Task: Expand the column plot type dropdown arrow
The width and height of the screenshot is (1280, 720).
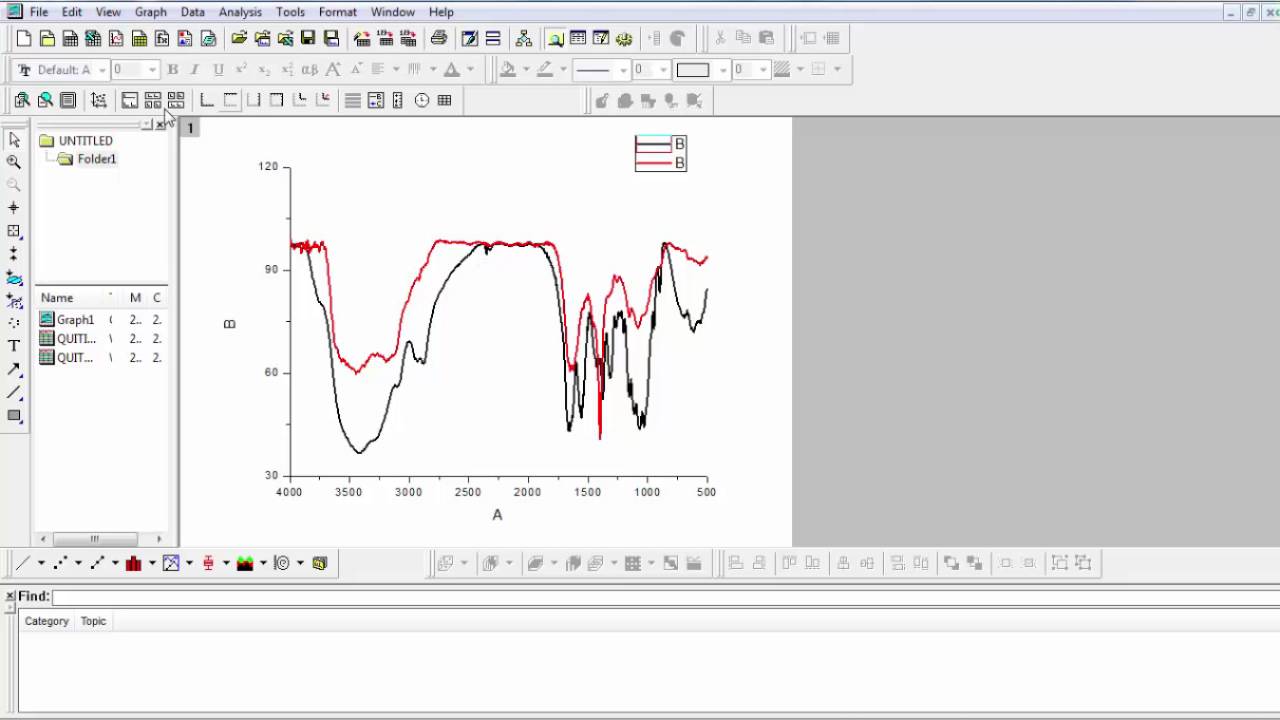Action: (x=151, y=563)
